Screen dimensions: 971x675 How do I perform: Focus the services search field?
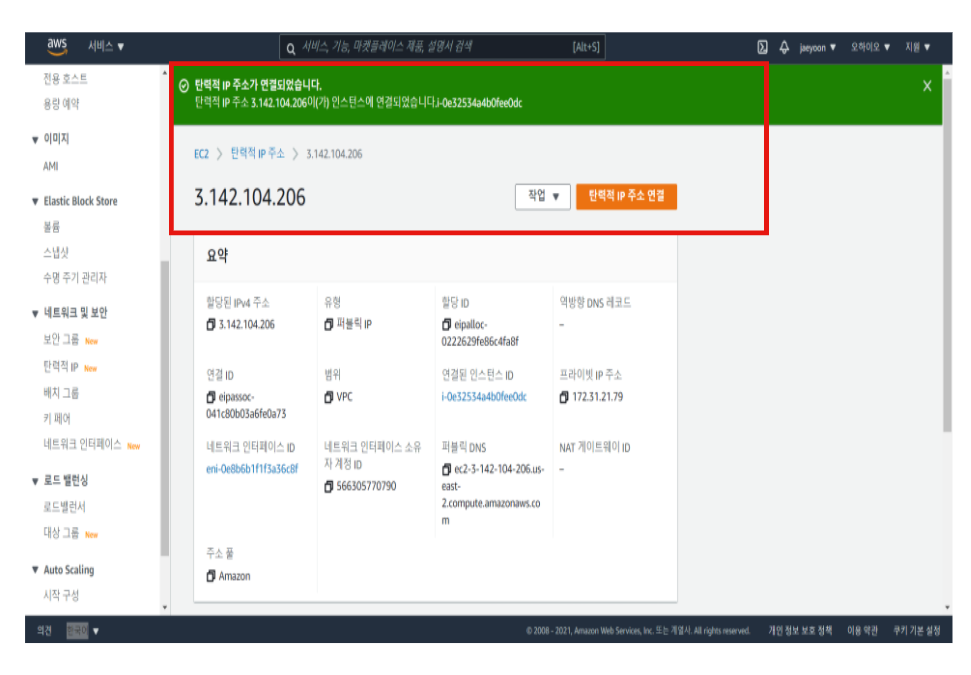coord(442,47)
